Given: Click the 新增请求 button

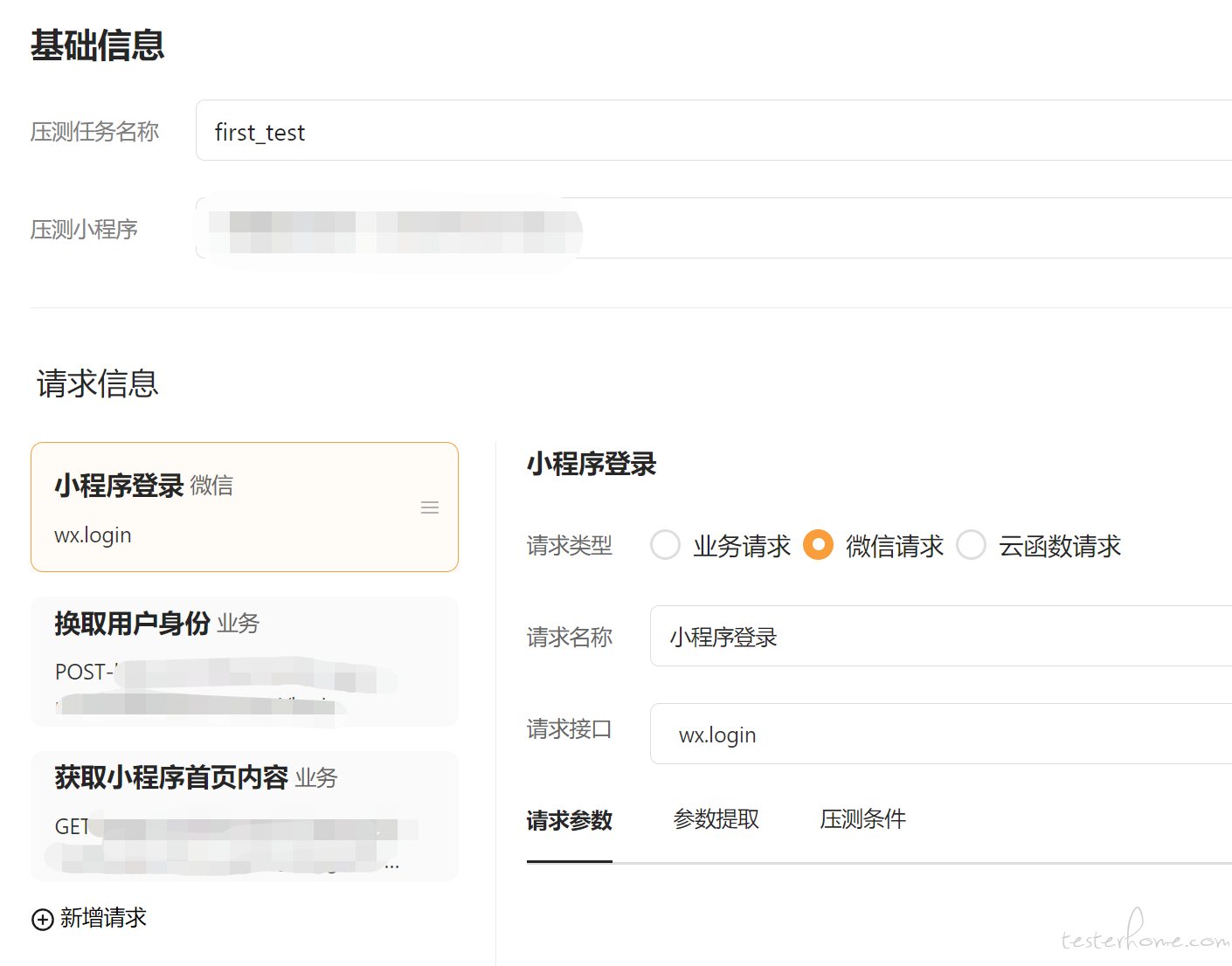Looking at the screenshot, I should point(89,918).
